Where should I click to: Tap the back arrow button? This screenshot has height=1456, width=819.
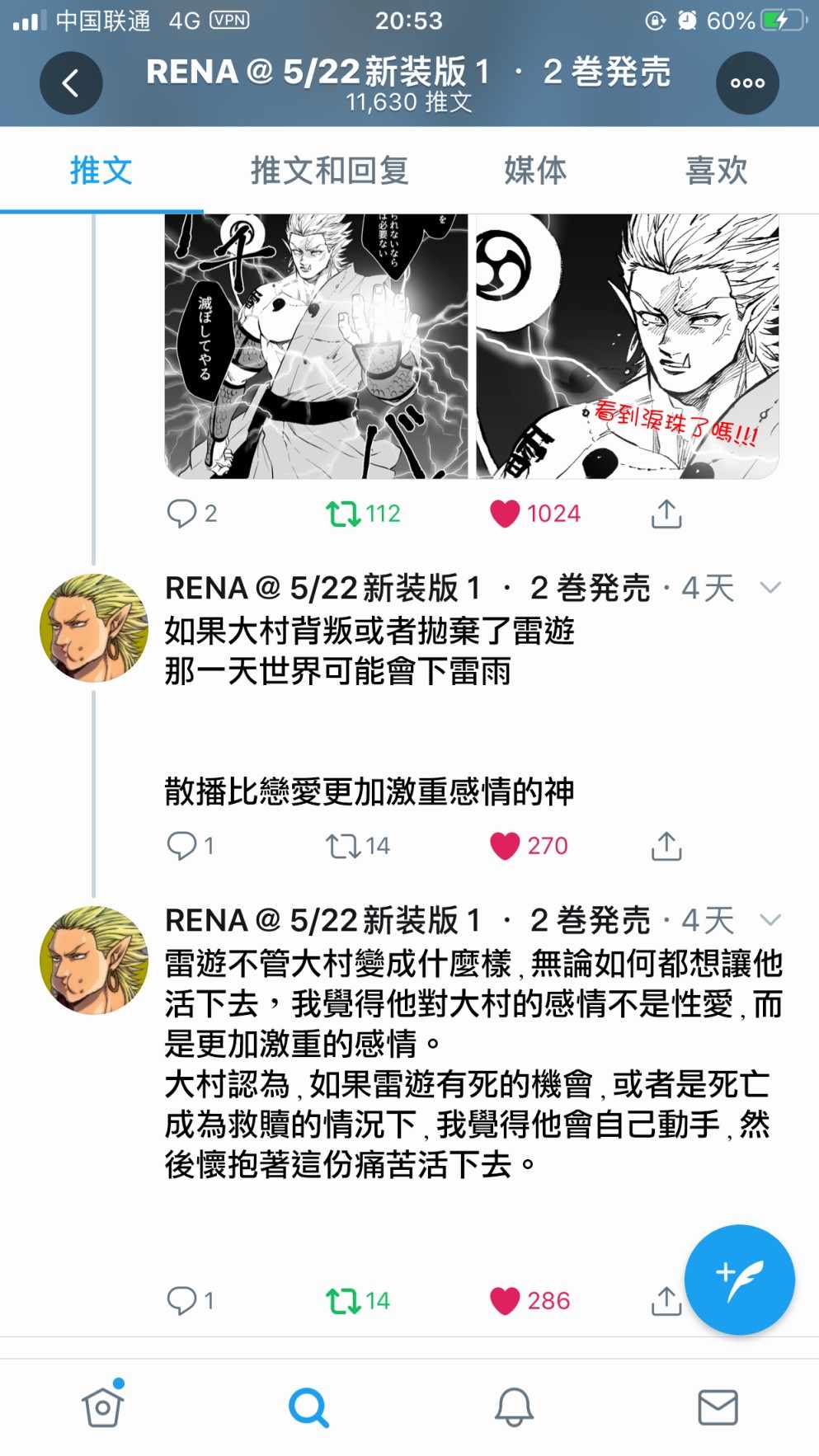point(71,82)
